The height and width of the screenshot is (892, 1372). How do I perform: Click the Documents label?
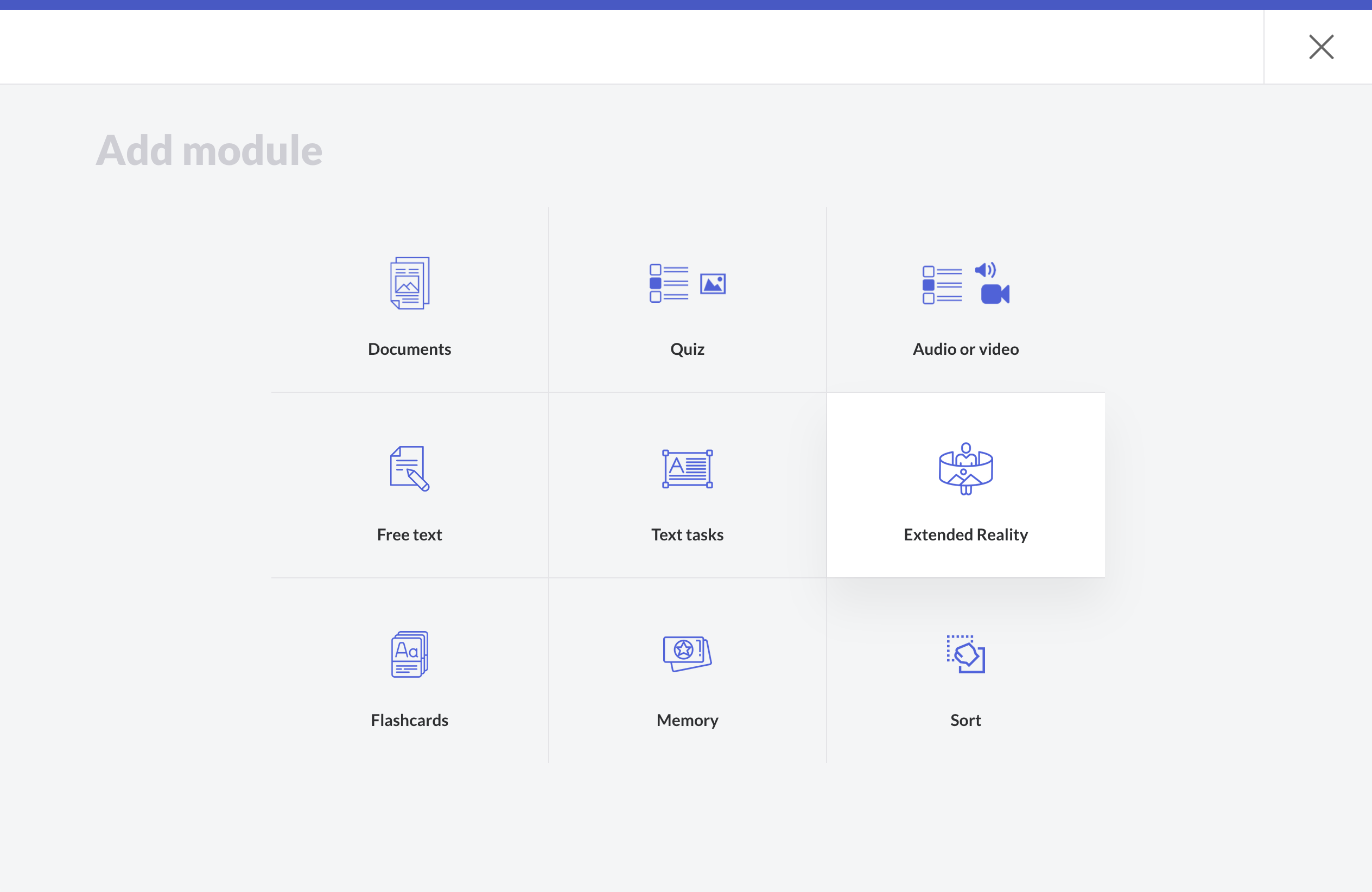pos(409,349)
